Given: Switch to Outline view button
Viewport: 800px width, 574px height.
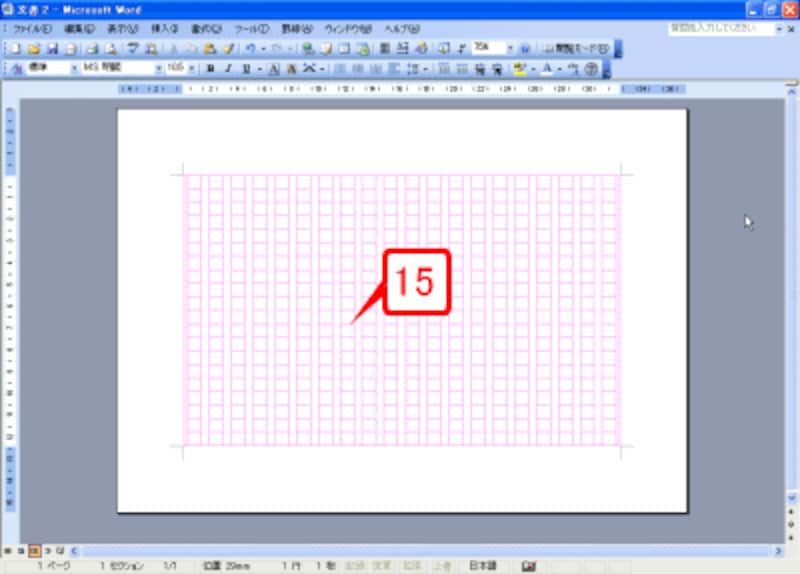Looking at the screenshot, I should point(47,551).
